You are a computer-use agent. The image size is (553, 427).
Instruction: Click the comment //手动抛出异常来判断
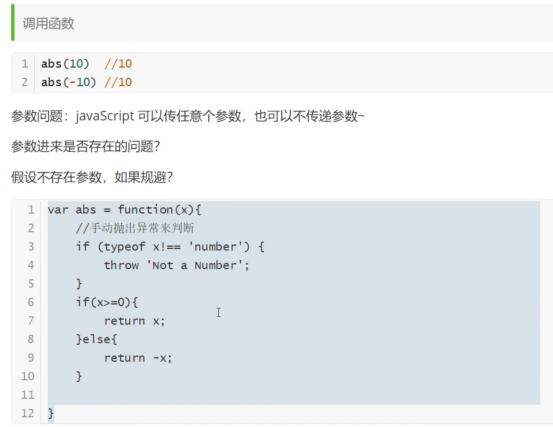pyautogui.click(x=135, y=228)
